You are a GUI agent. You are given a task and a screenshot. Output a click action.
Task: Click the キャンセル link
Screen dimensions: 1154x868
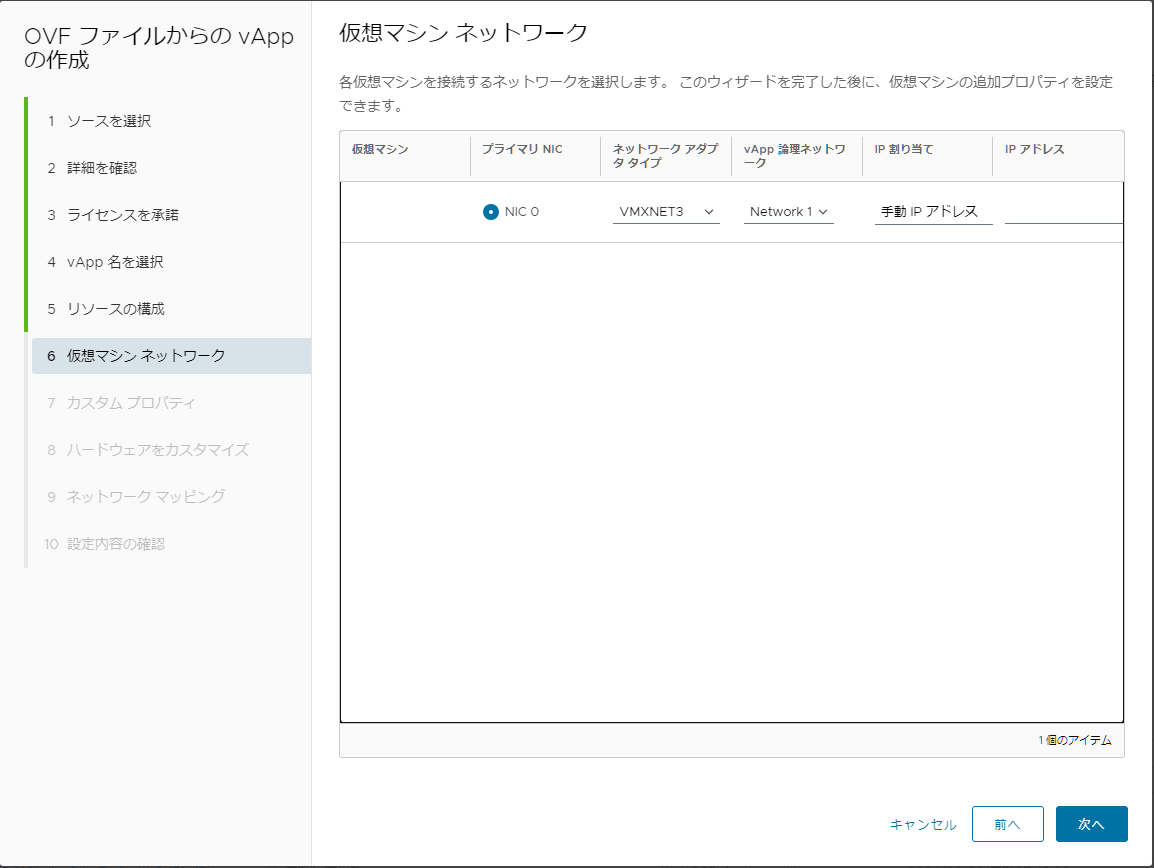923,825
